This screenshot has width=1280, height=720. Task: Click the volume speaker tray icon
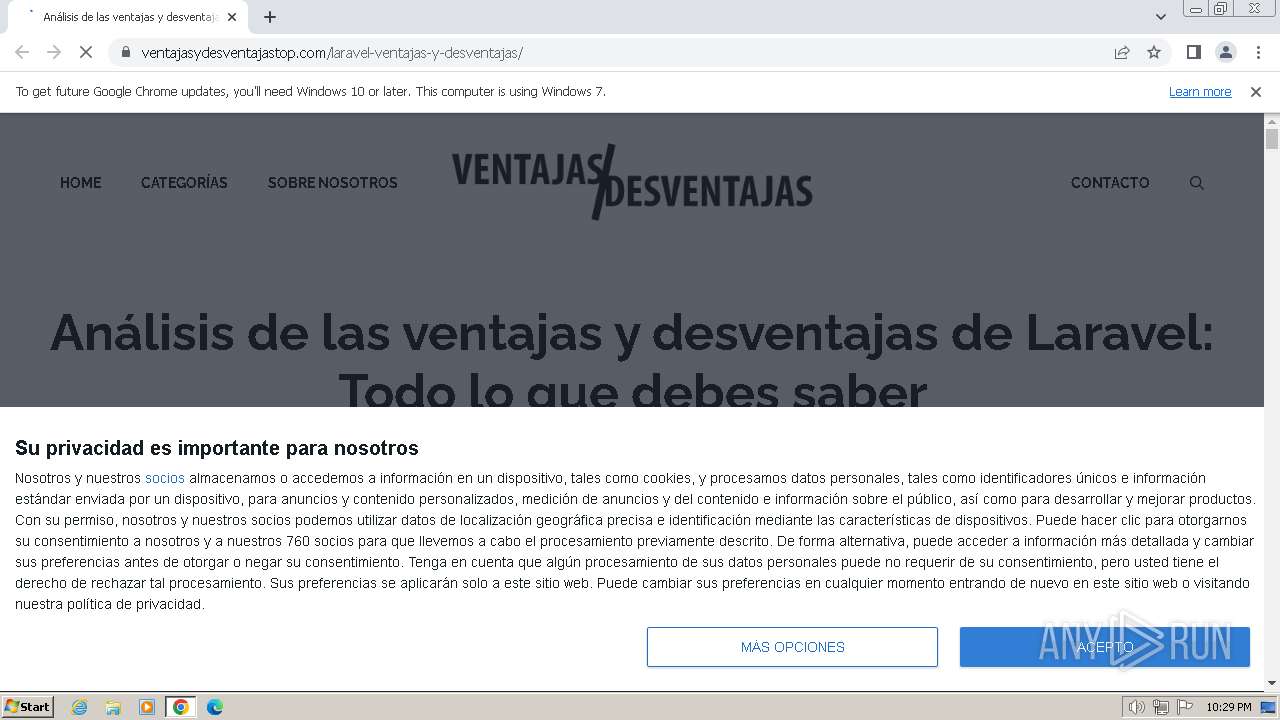[x=1137, y=707]
